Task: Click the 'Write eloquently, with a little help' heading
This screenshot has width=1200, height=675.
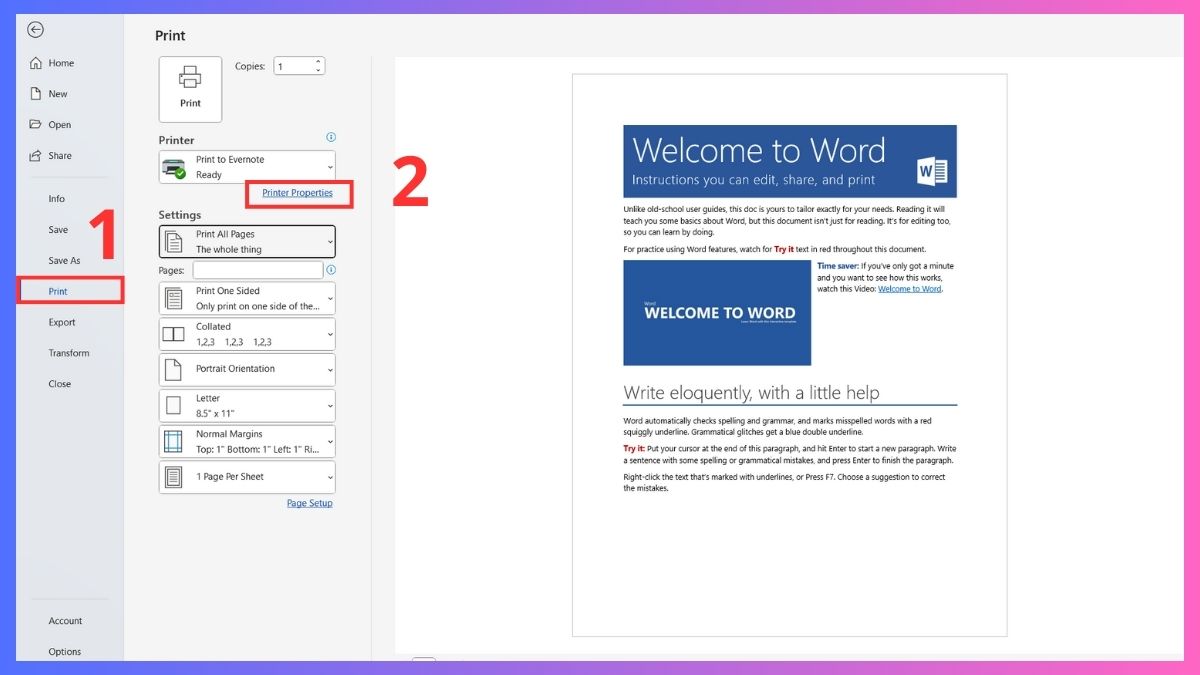Action: coord(751,392)
